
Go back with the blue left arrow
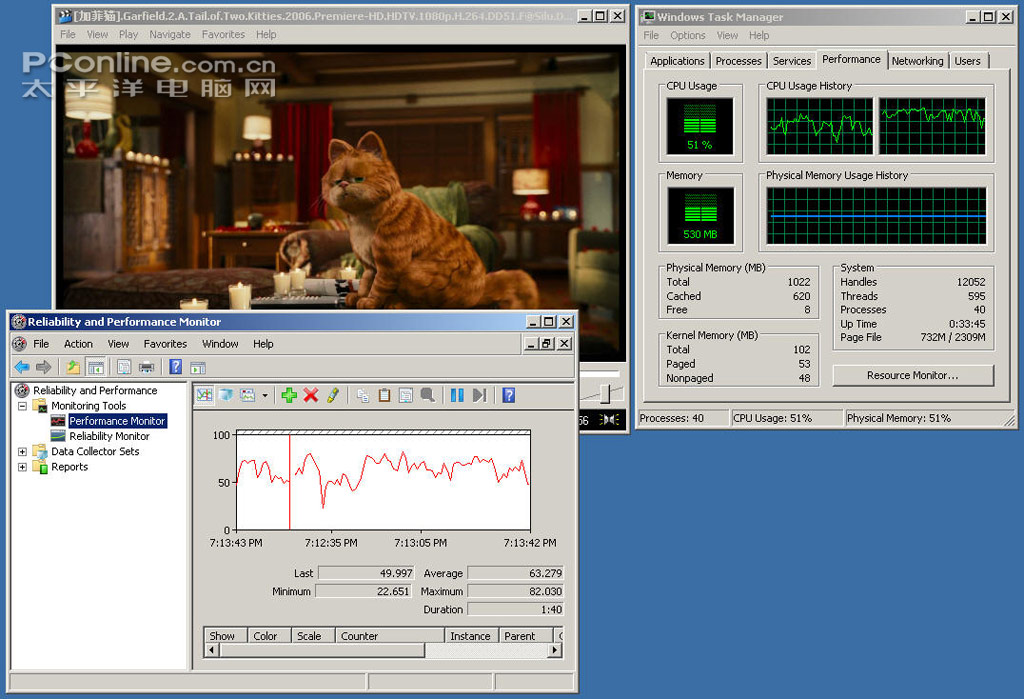point(22,367)
